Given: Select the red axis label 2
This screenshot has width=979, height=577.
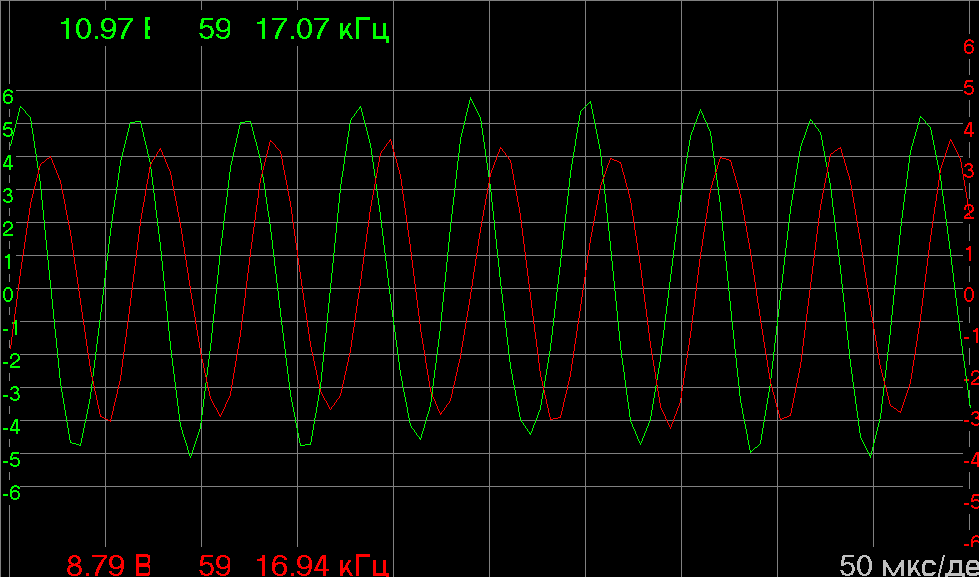Looking at the screenshot, I should [x=968, y=211].
